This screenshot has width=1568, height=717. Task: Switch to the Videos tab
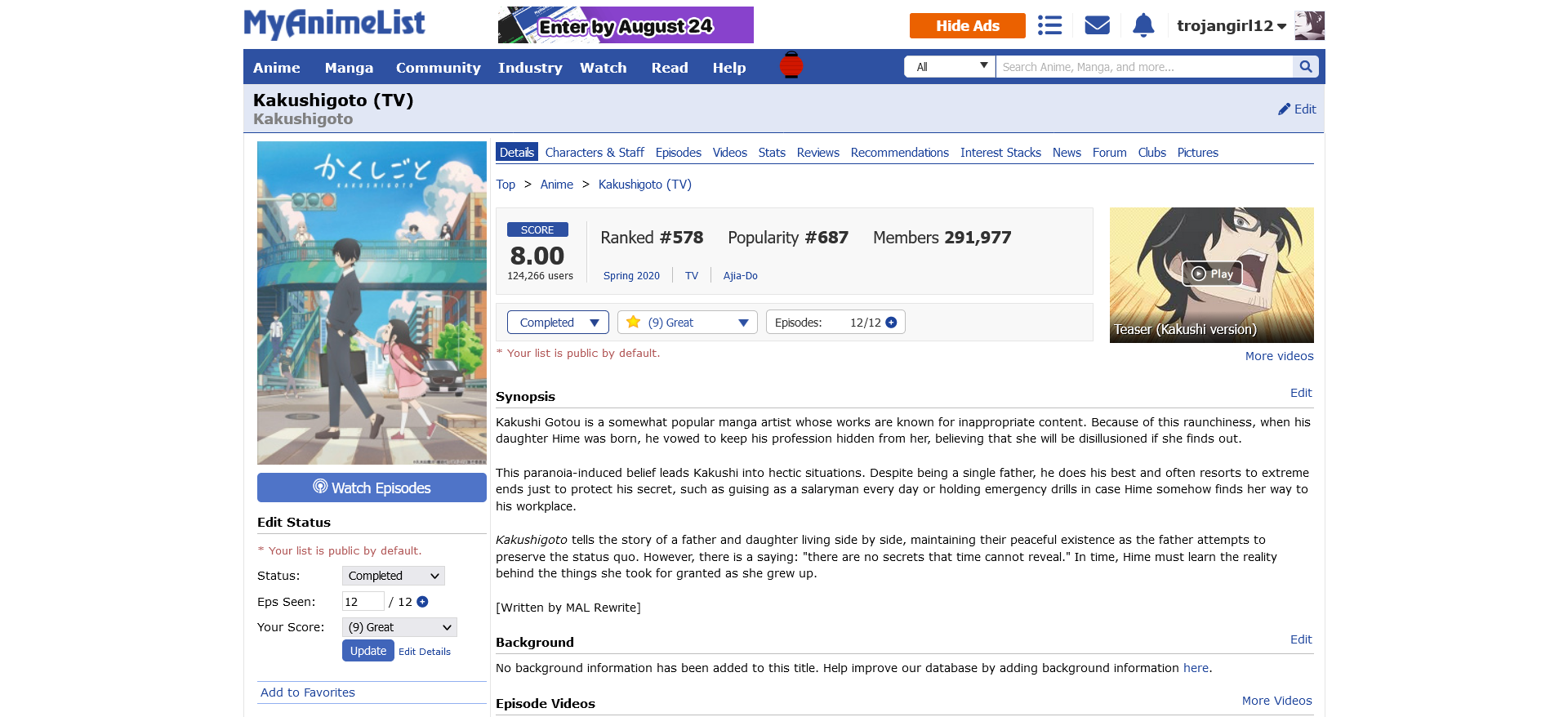(x=730, y=153)
